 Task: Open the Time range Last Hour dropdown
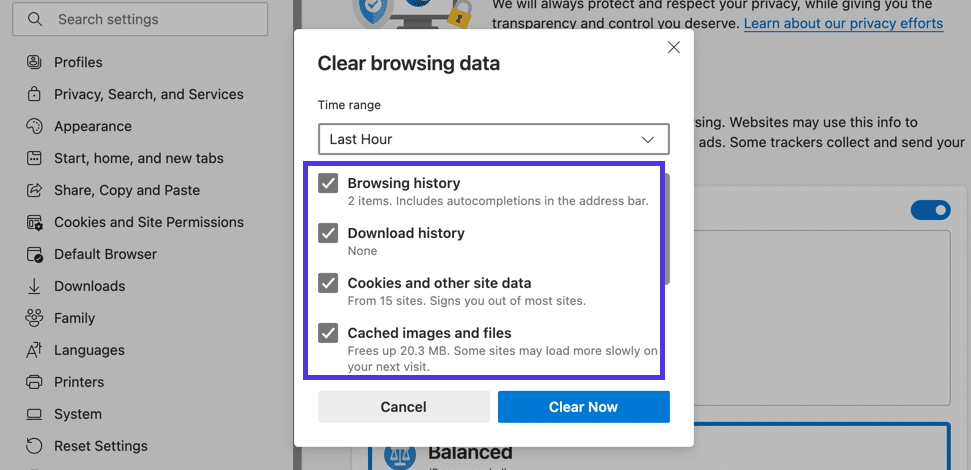point(494,139)
